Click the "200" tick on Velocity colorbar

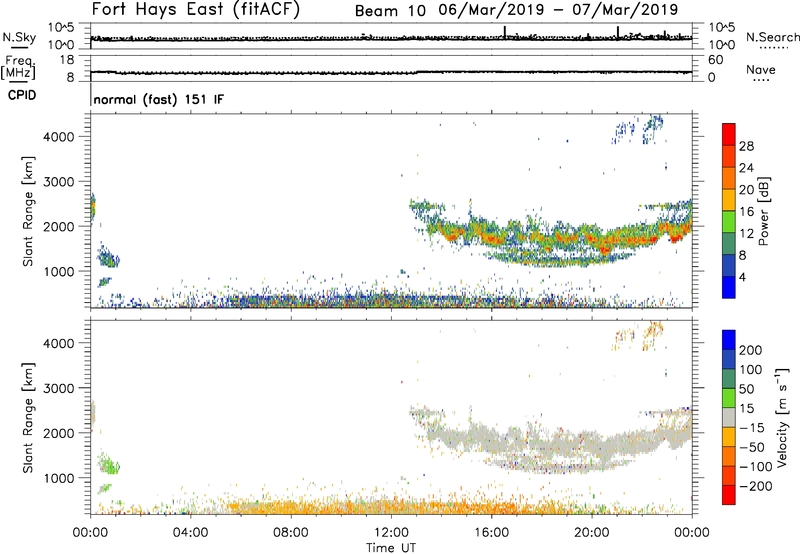750,350
